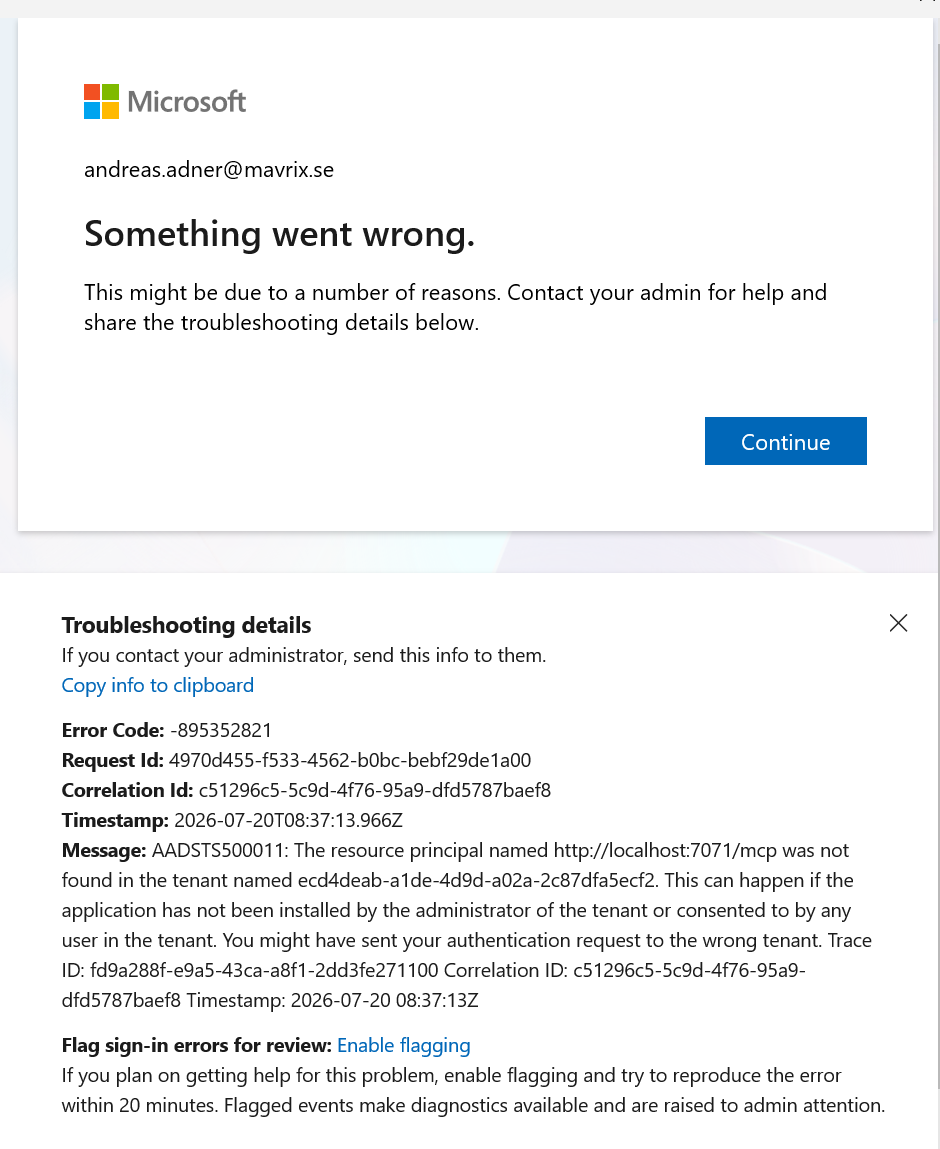
Task: Enable flagging for sign-in errors
Action: [x=404, y=1045]
